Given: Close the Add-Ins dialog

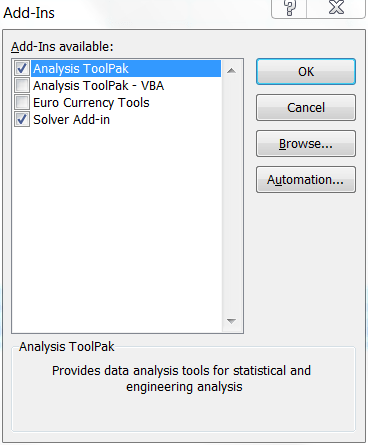Looking at the screenshot, I should click(x=336, y=8).
